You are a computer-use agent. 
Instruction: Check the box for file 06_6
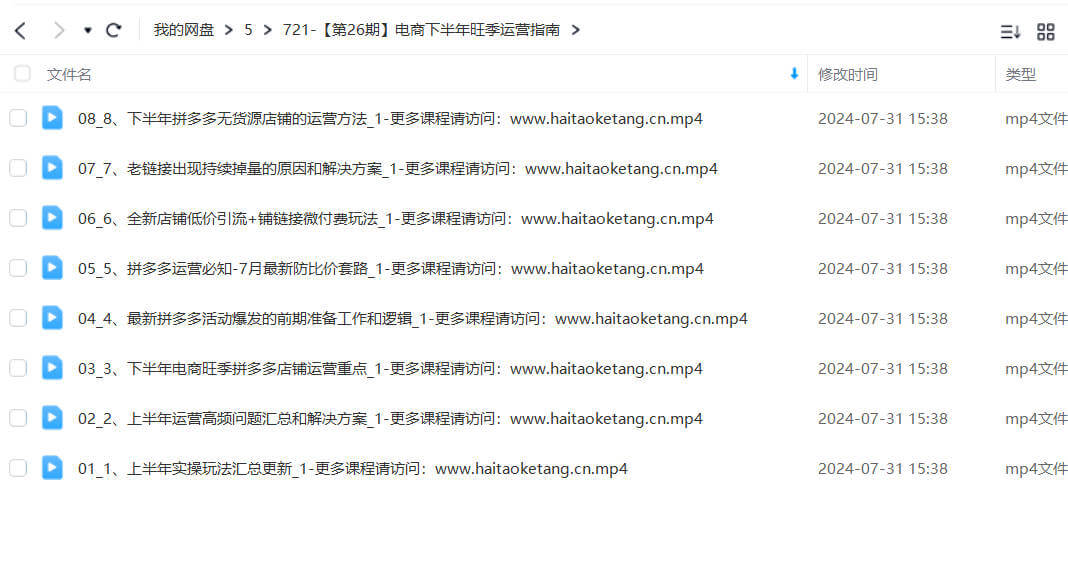[18, 218]
